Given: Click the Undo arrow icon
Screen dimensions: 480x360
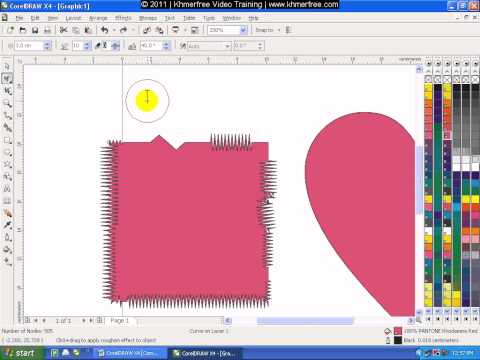Looking at the screenshot, I should pos(105,30).
